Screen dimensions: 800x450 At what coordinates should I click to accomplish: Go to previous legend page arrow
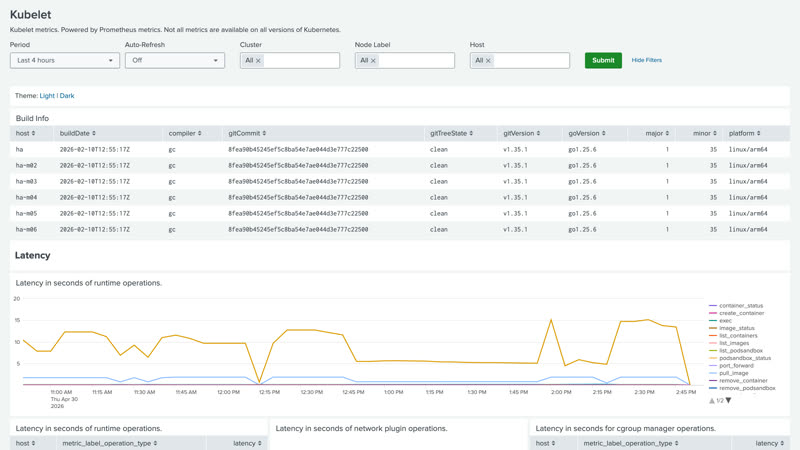tap(712, 401)
